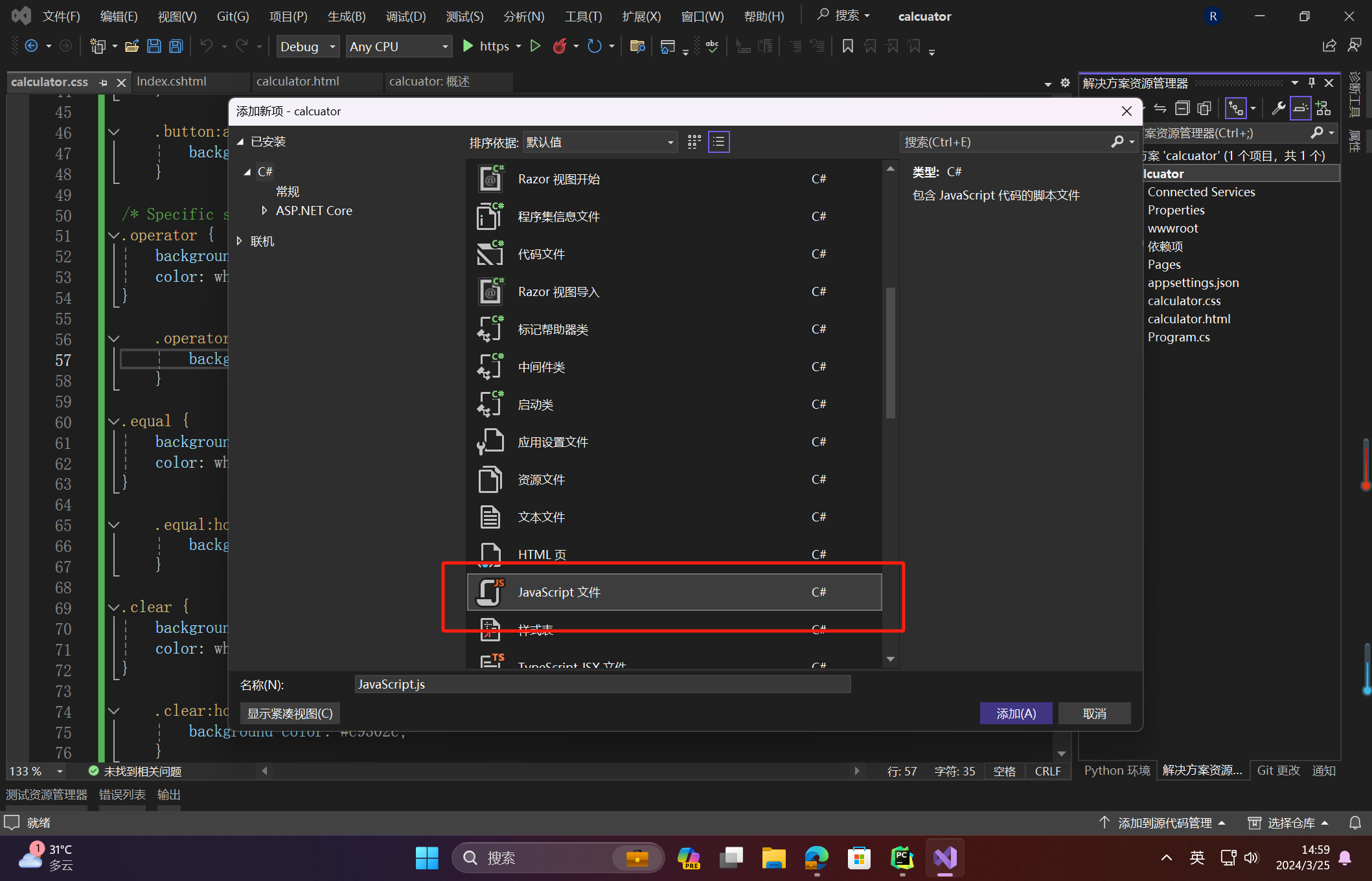Image resolution: width=1372 pixels, height=881 pixels.
Task: Switch to the Index.cshtml tab
Action: click(x=172, y=82)
